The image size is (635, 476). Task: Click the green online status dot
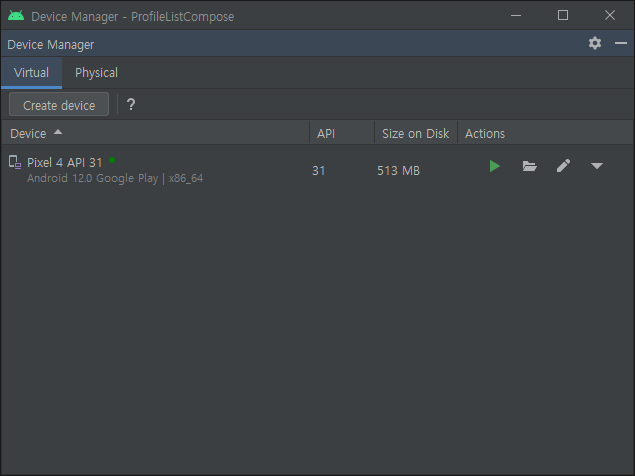pyautogui.click(x=112, y=160)
